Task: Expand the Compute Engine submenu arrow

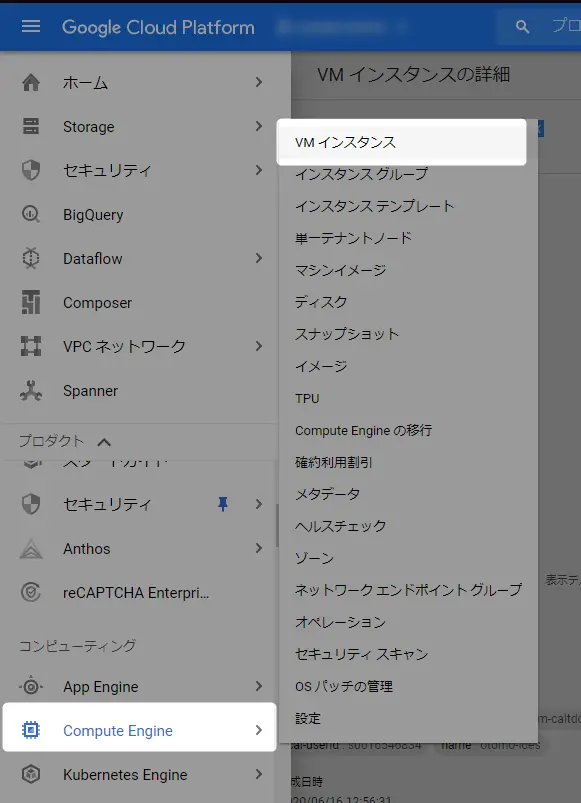Action: point(259,730)
